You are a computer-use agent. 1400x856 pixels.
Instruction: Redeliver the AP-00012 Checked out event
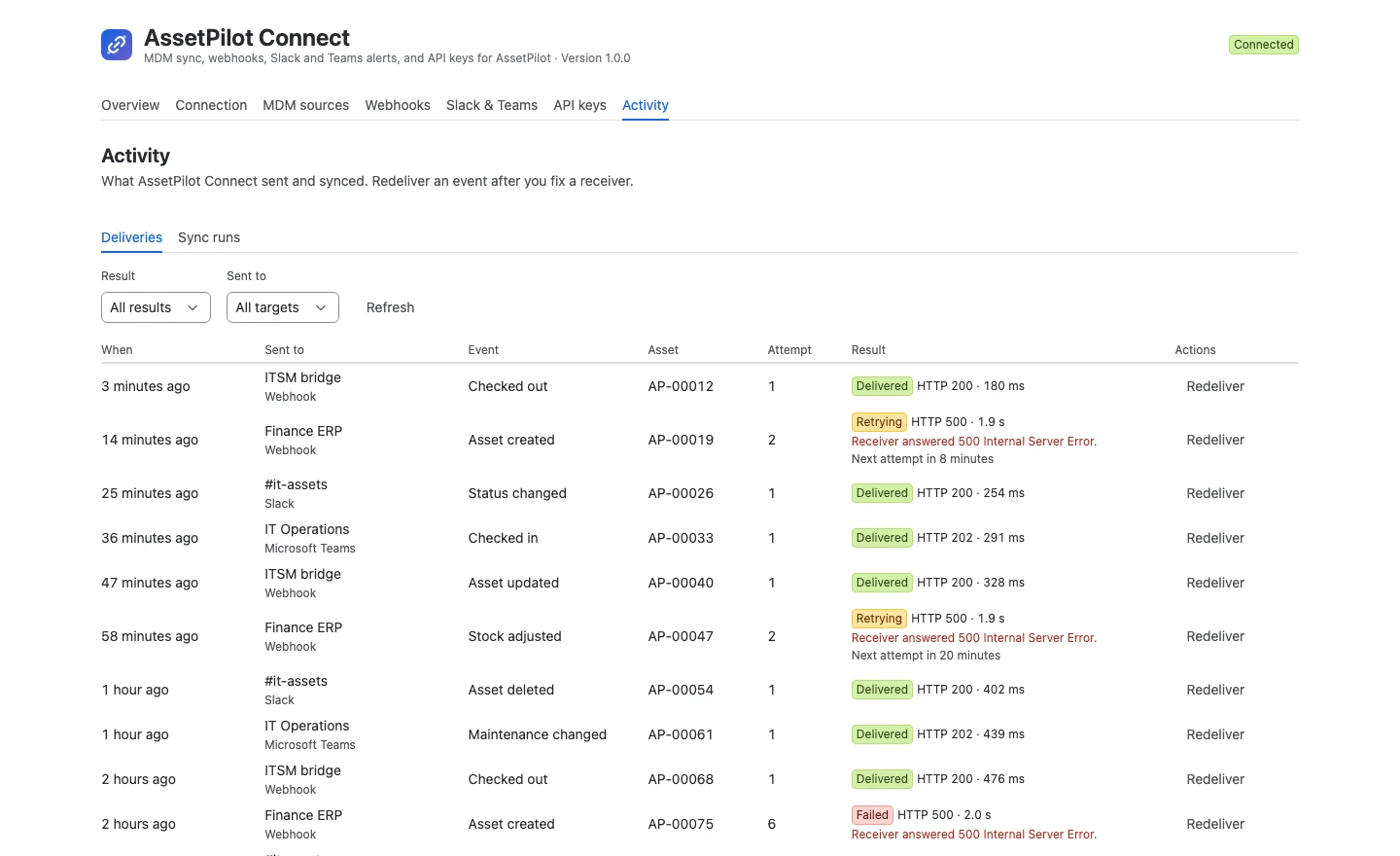coord(1215,386)
